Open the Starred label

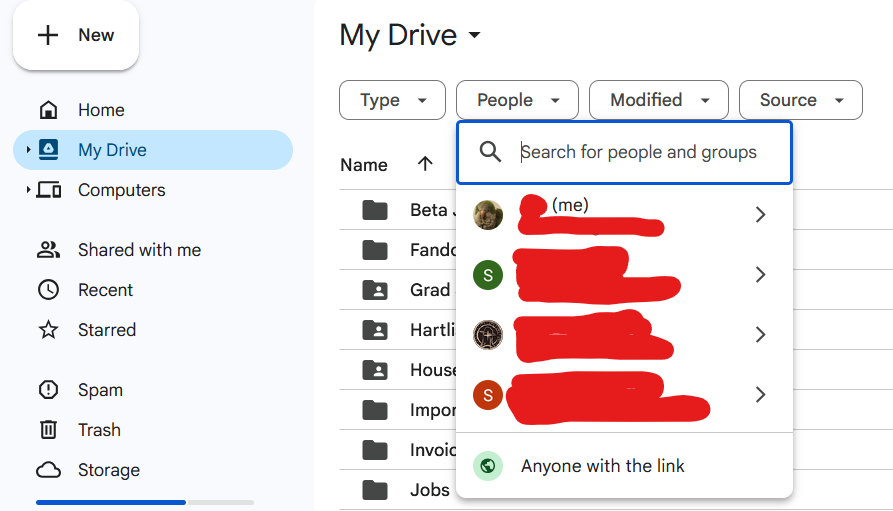pos(107,330)
